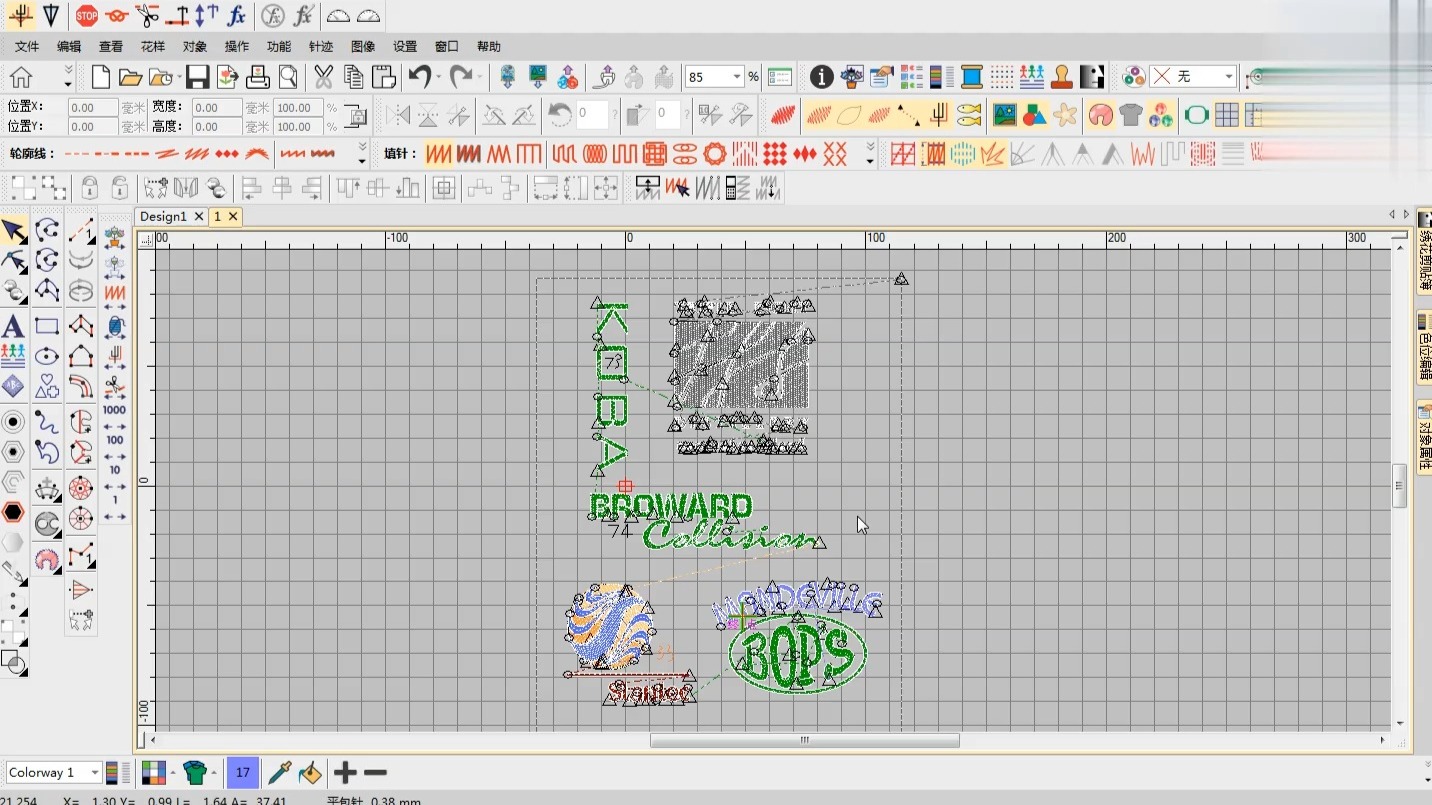Open the undo history dropdown arrow
The image size is (1432, 805).
(439, 77)
